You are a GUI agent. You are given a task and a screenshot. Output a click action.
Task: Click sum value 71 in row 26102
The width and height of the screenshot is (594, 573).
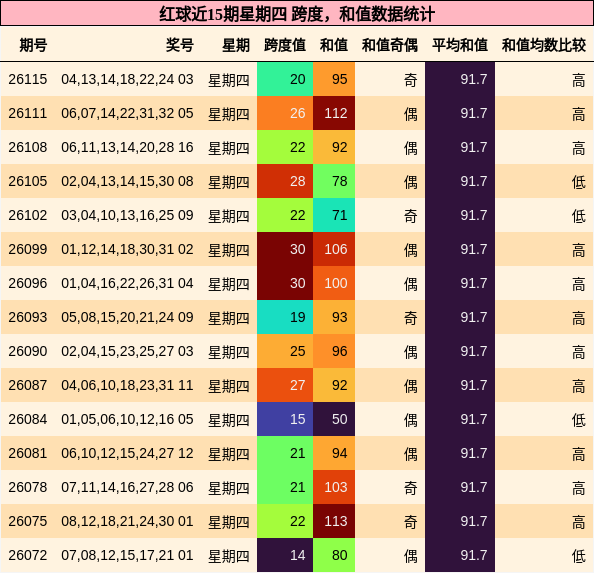click(x=334, y=215)
